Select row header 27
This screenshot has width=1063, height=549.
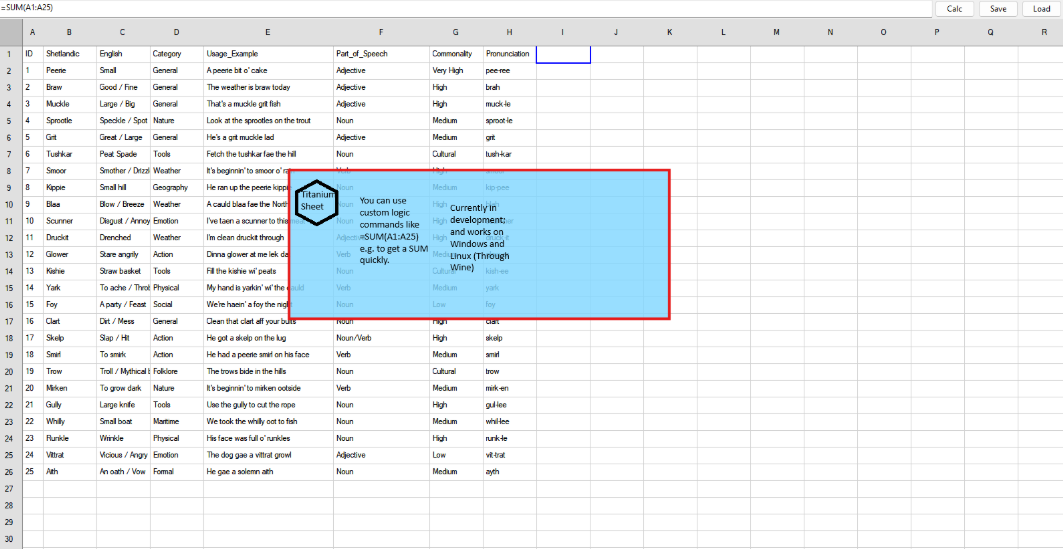[11, 489]
